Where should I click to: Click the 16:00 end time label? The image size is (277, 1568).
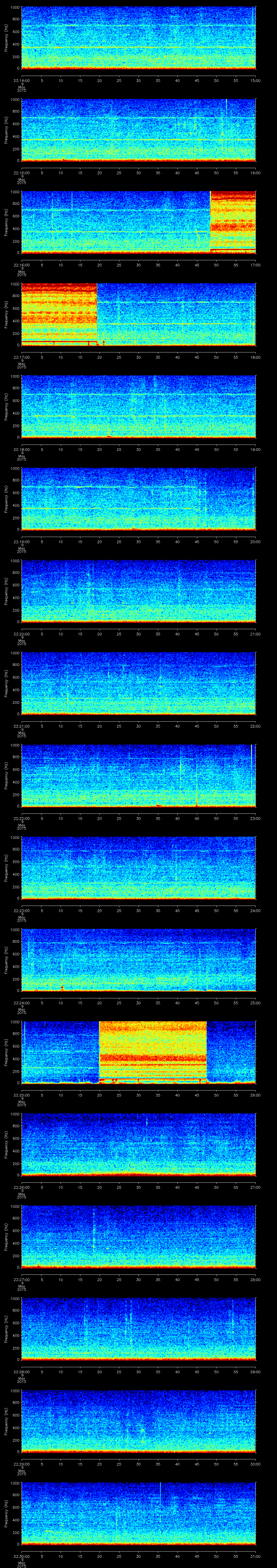255,173
